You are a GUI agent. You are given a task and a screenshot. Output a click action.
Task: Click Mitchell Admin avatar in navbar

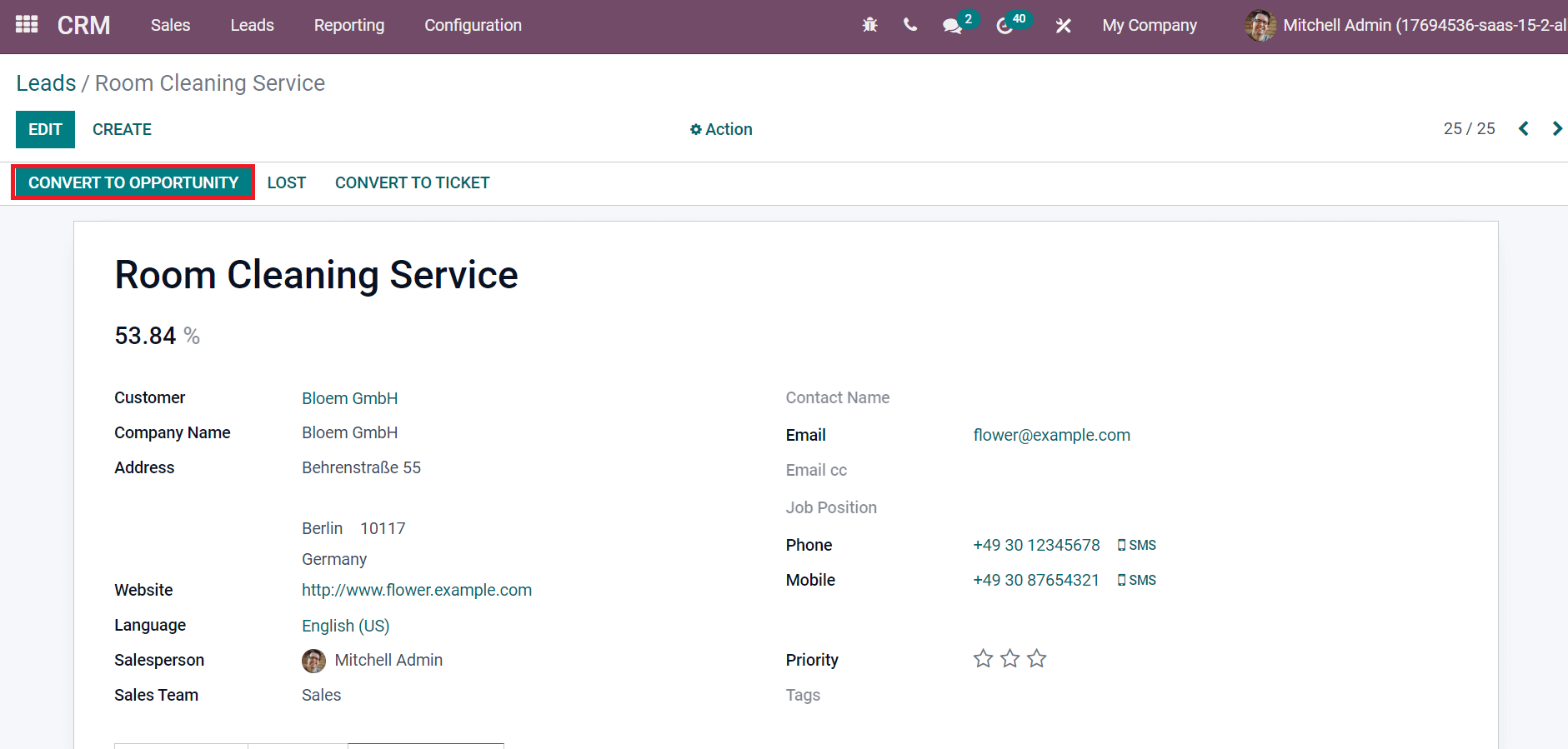(1260, 25)
